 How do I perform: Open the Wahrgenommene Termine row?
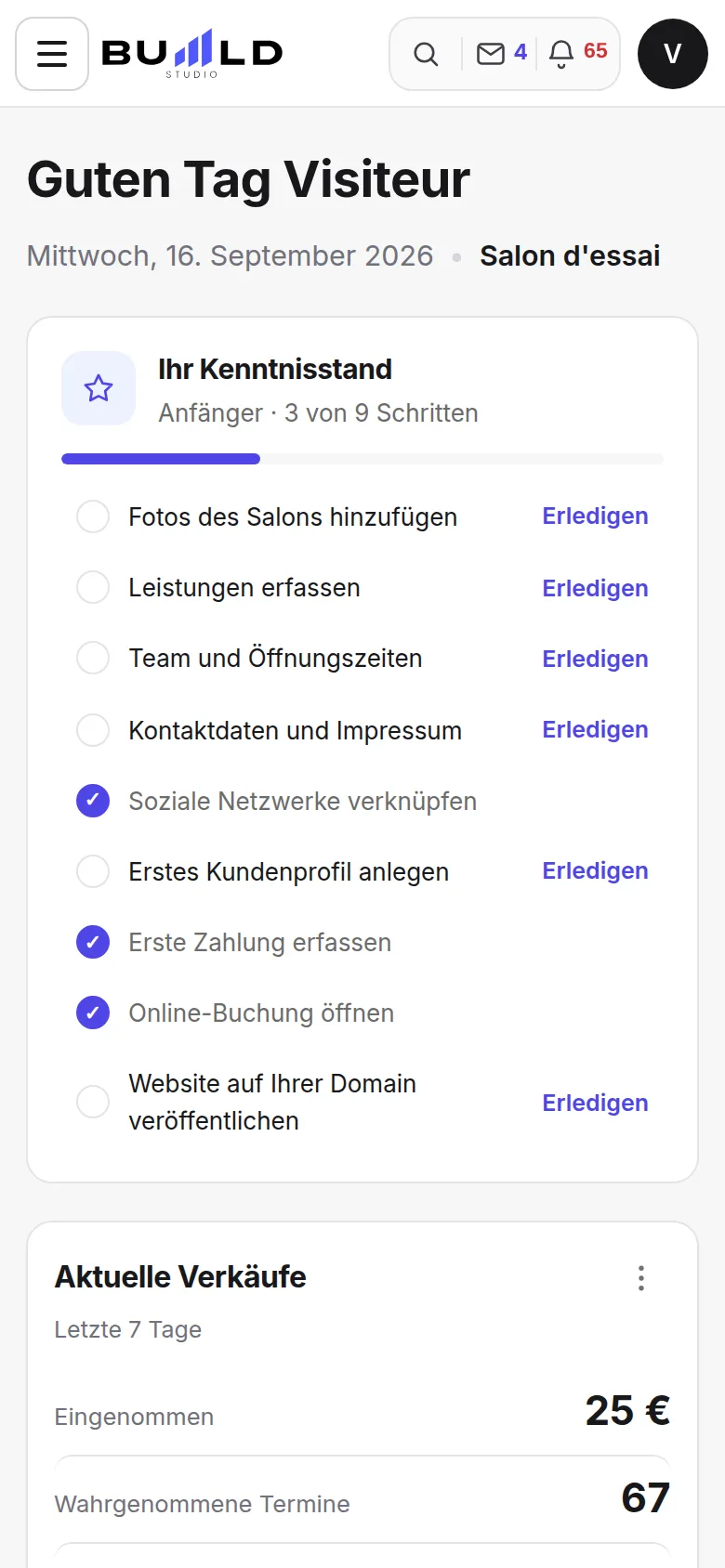point(362,1499)
